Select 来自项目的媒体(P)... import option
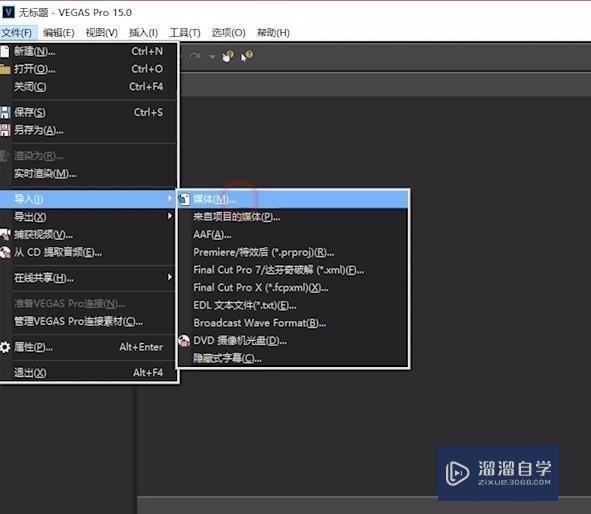 click(x=293, y=217)
